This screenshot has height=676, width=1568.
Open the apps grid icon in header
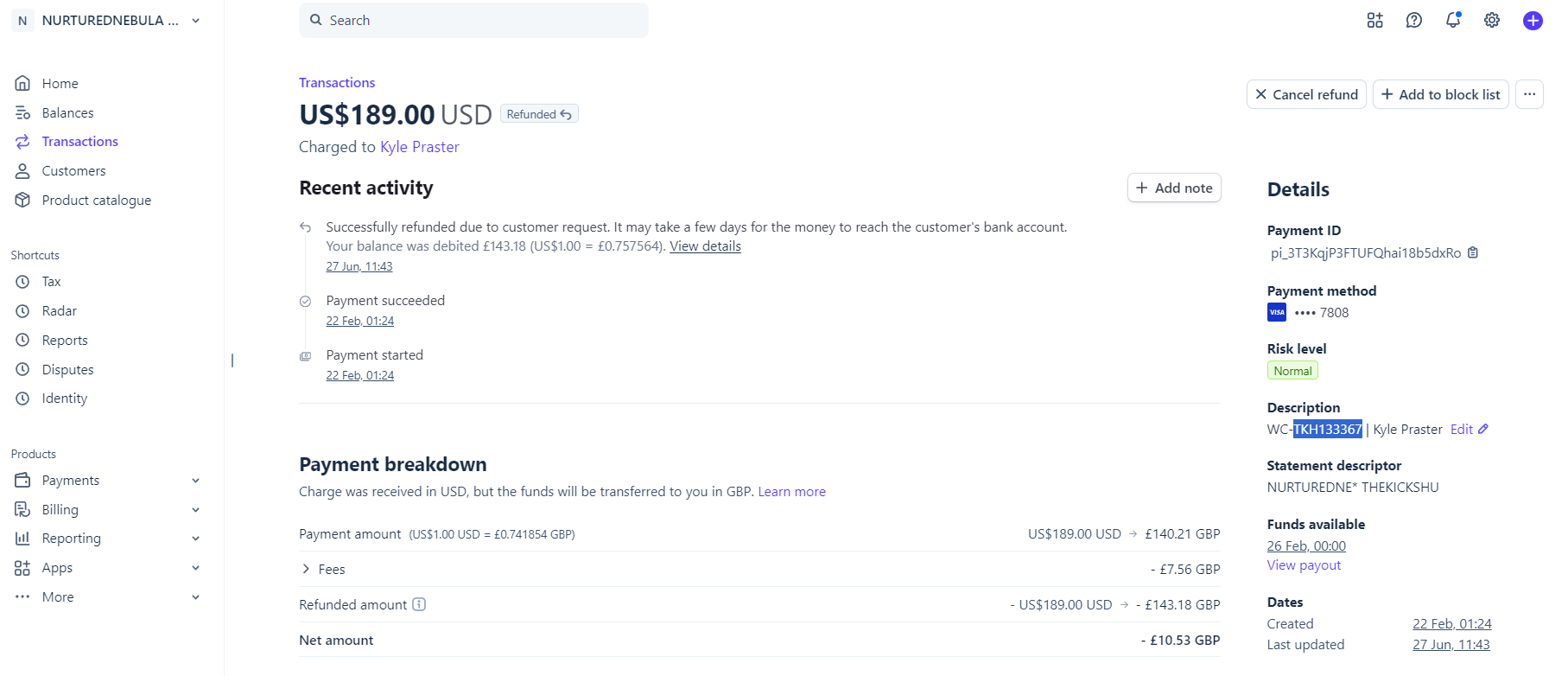coord(1375,20)
